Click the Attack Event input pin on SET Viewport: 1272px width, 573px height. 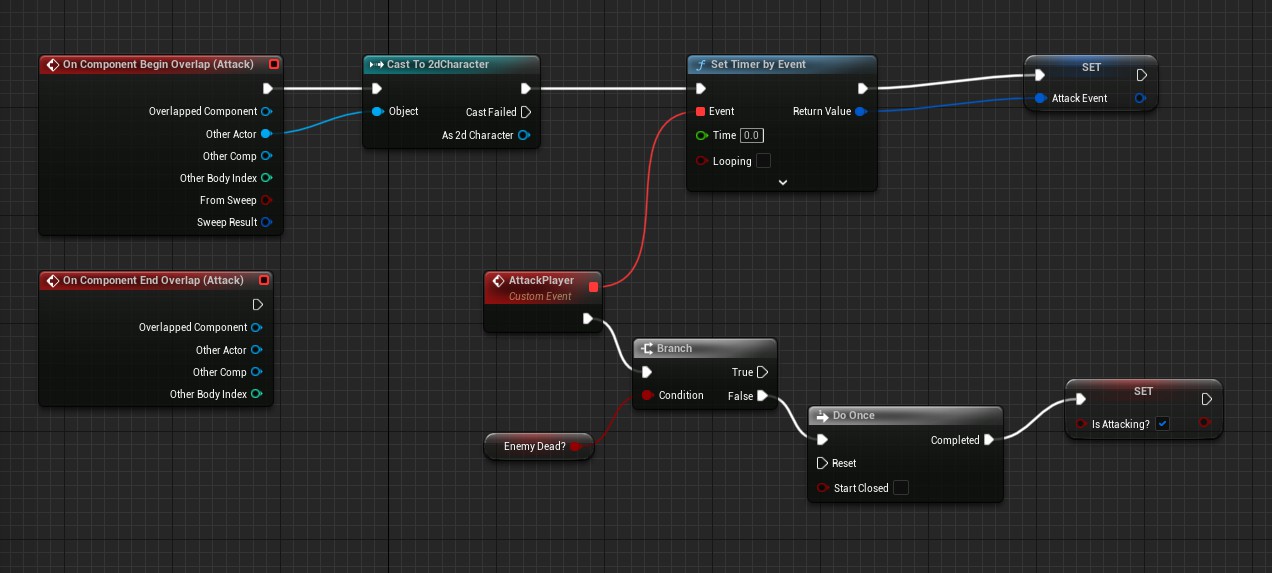(x=1040, y=98)
